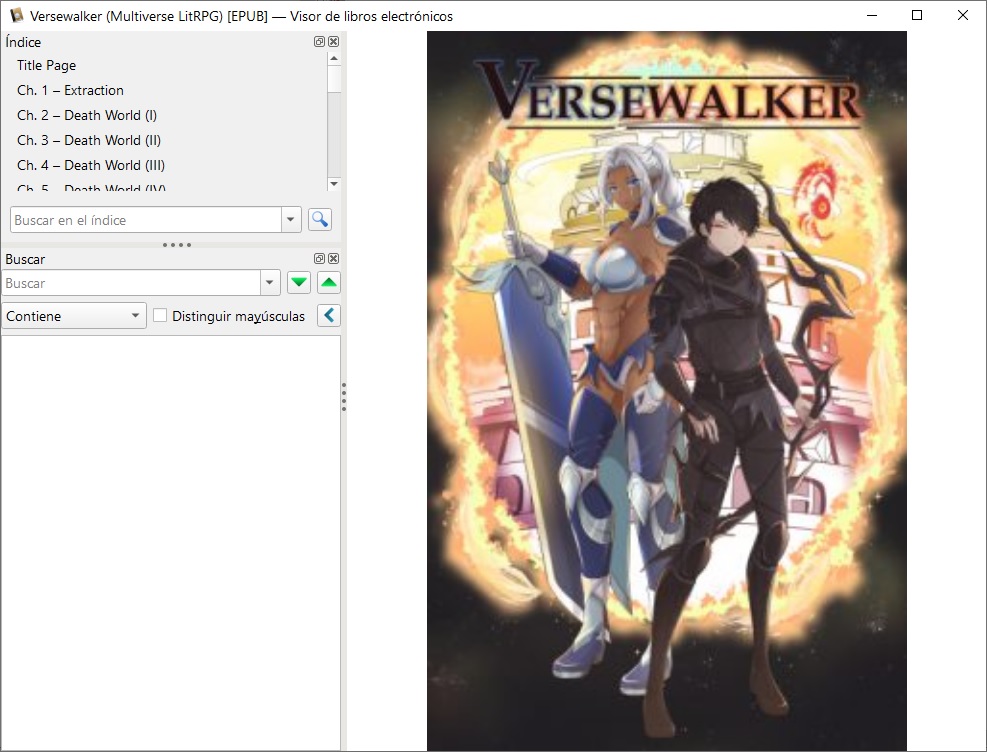Open Title Page in the index
987x752 pixels.
tap(47, 65)
